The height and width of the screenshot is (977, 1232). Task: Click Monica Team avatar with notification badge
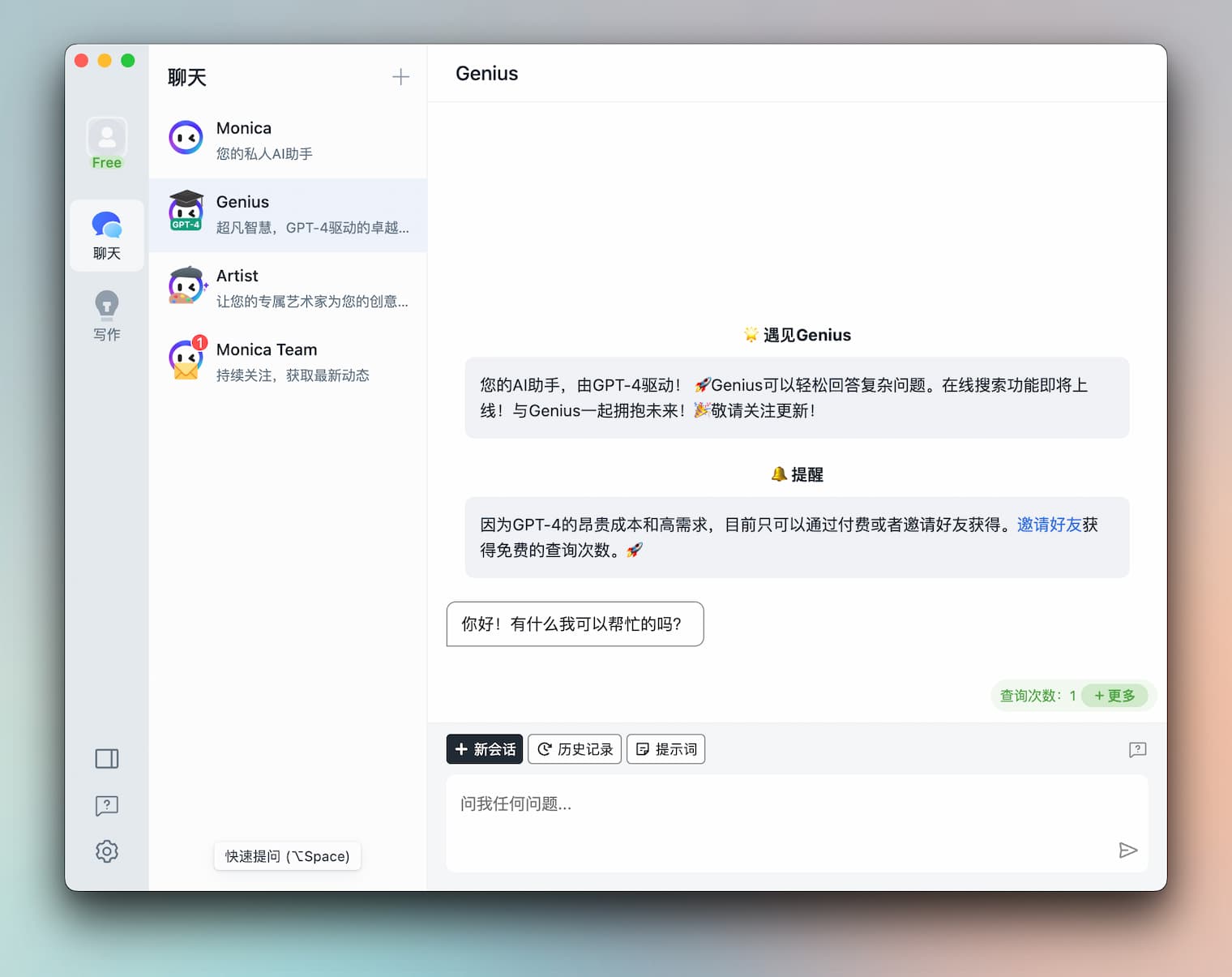(x=187, y=358)
